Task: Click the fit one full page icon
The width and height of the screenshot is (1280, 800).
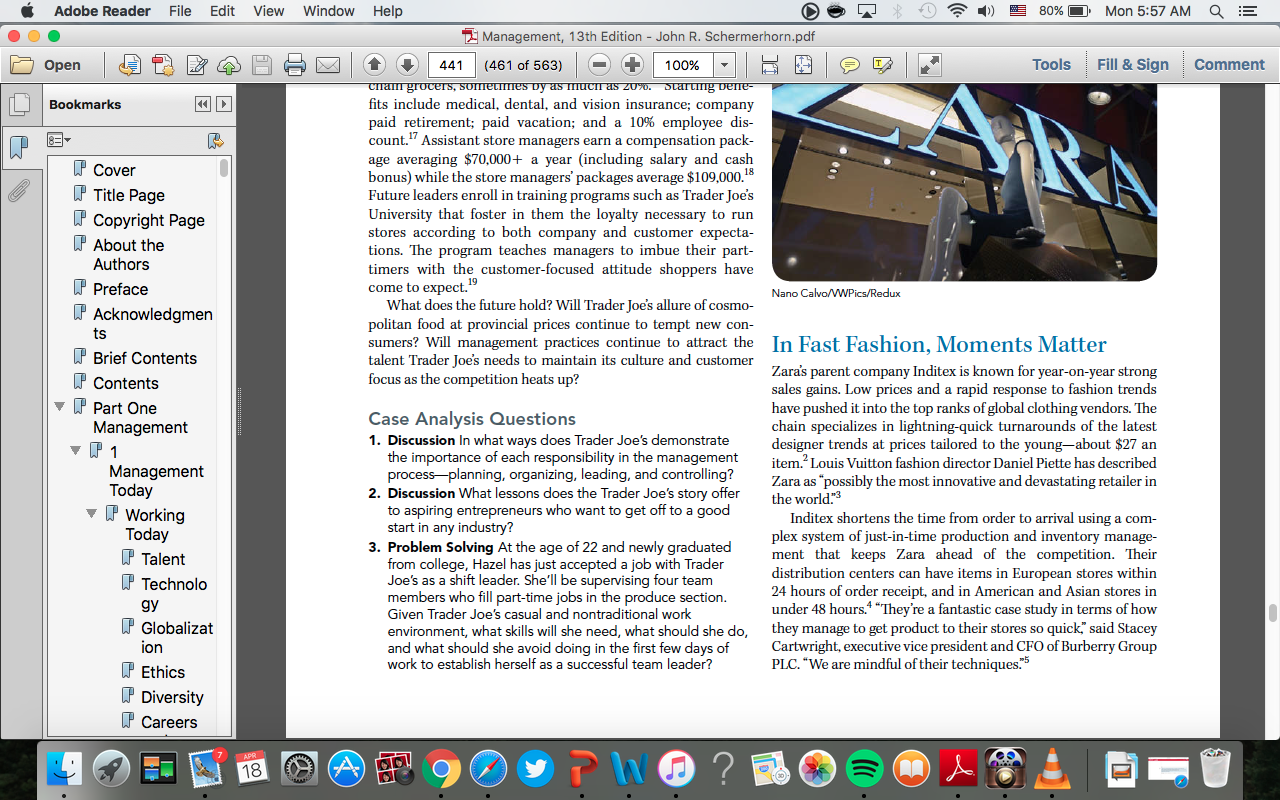Action: [803, 65]
